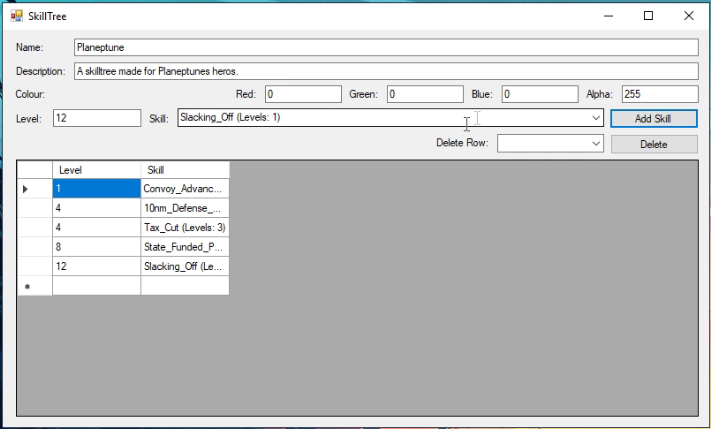Click the empty new-row Level cell
711x429 pixels.
coord(97,286)
